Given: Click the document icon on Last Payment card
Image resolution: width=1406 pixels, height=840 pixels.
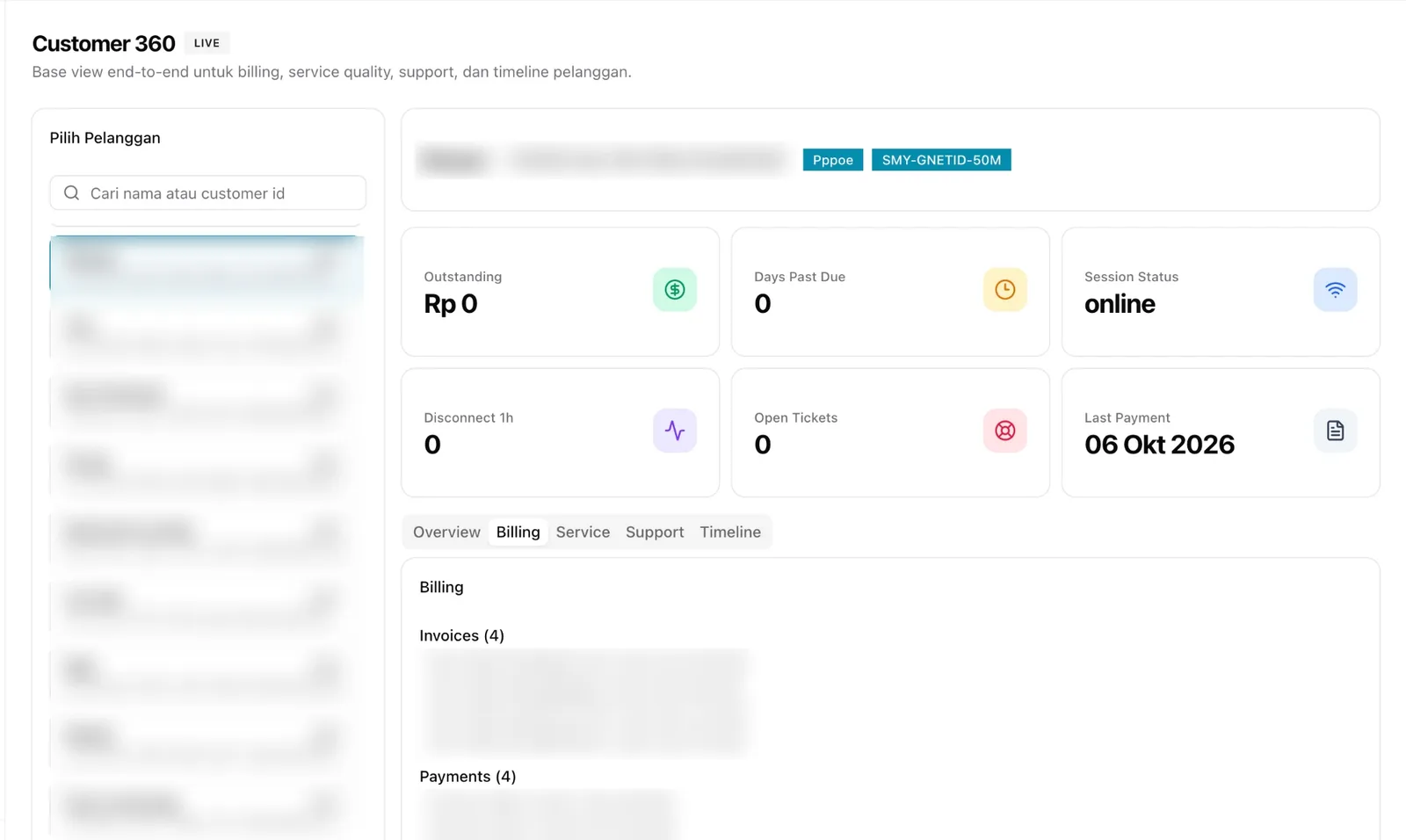Looking at the screenshot, I should (1336, 431).
